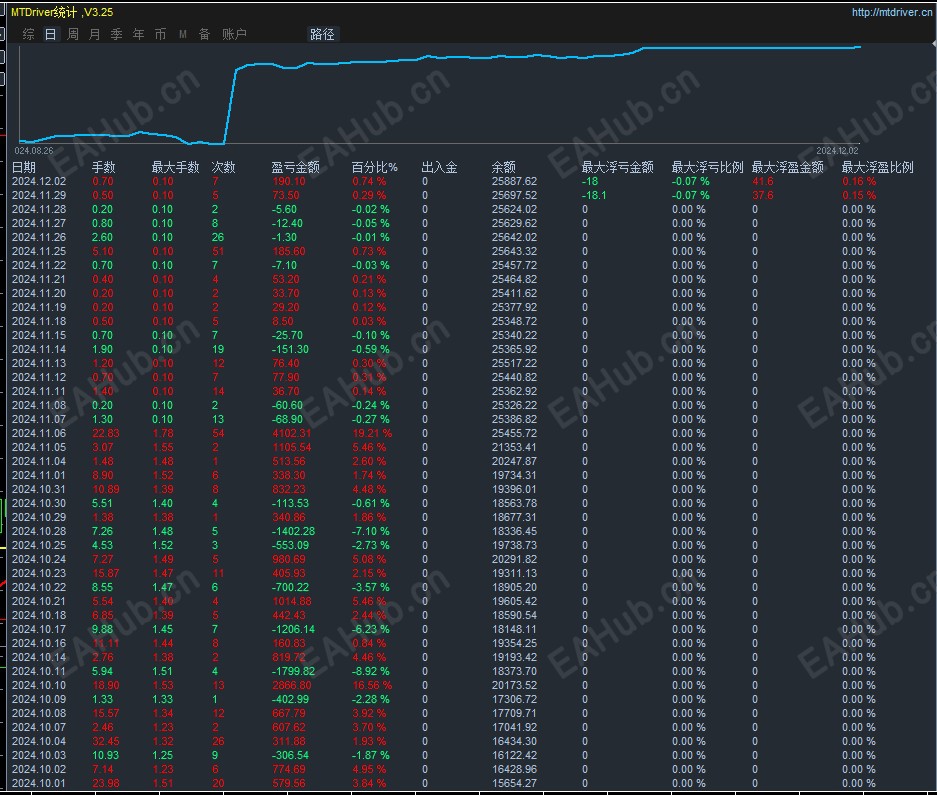This screenshot has width=937, height=795.
Task: Click max floating profit 41.6
Action: (763, 181)
